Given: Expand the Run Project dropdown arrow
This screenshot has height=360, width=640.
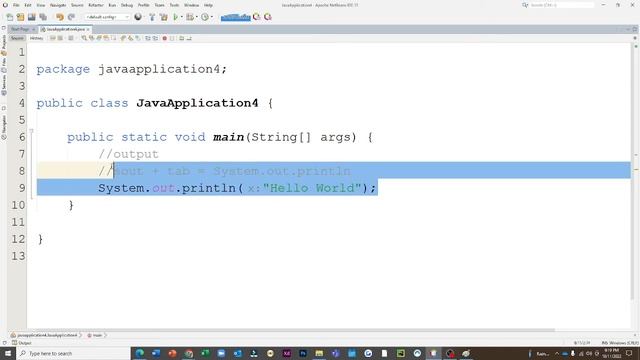Looking at the screenshot, I should (x=181, y=17).
